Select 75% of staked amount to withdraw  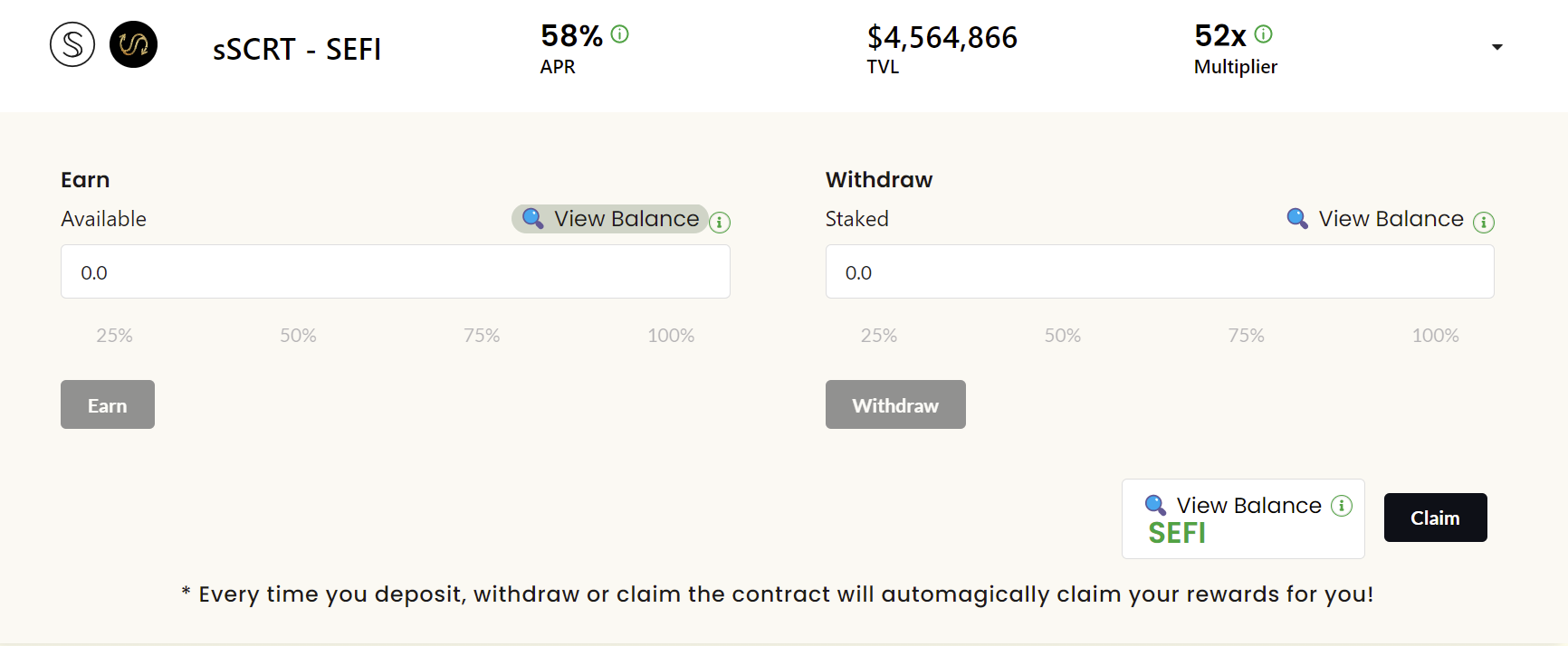tap(1247, 336)
